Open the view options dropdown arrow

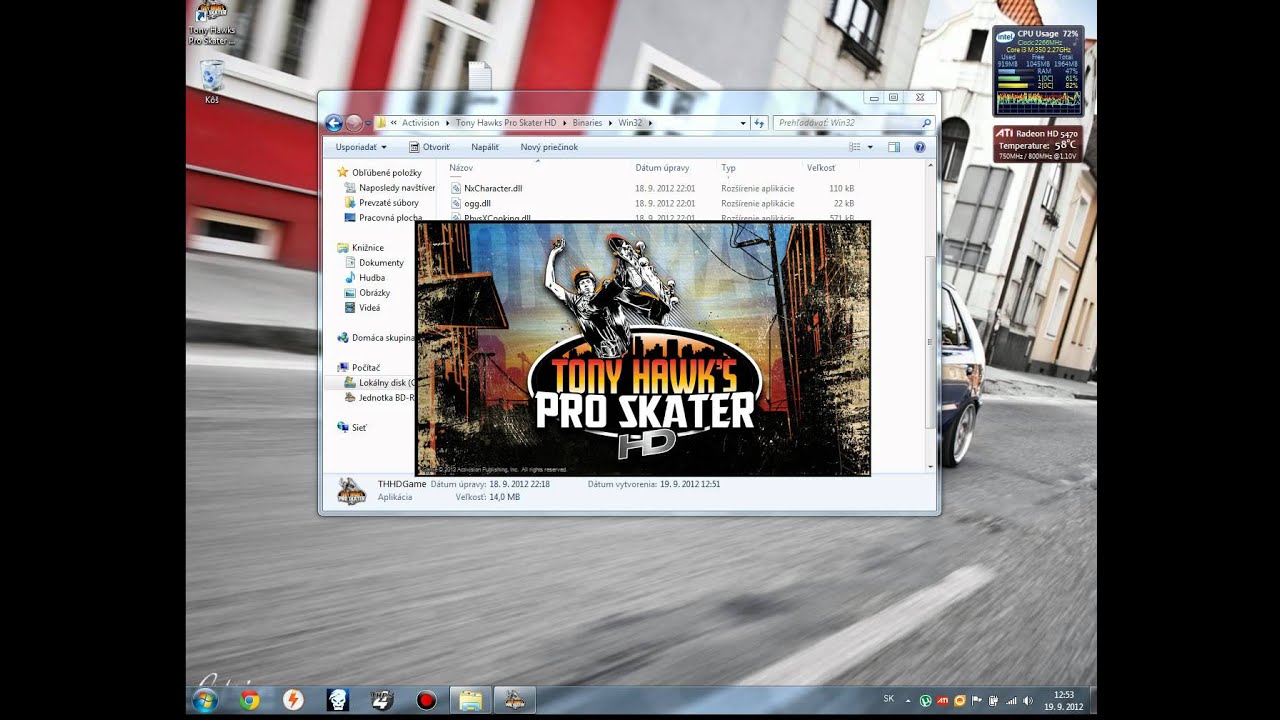[870, 147]
